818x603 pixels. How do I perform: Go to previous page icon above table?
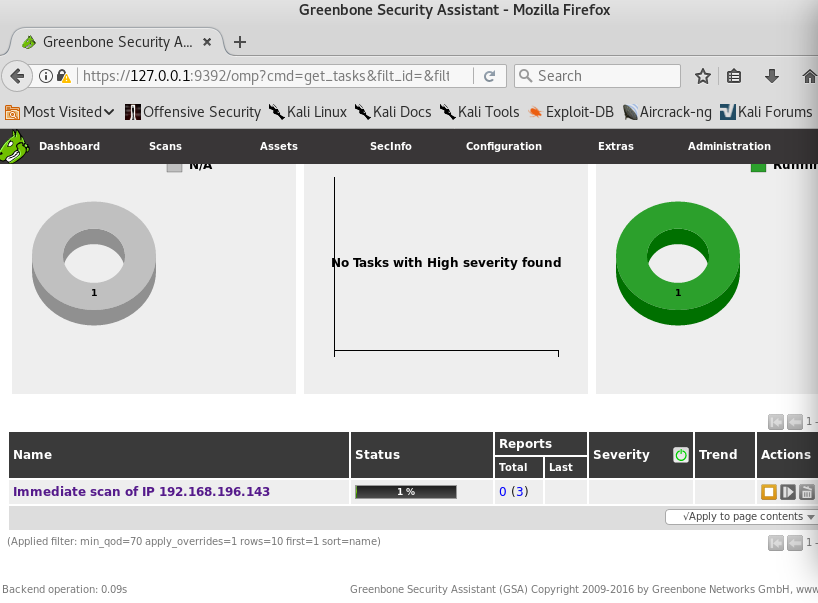point(795,421)
